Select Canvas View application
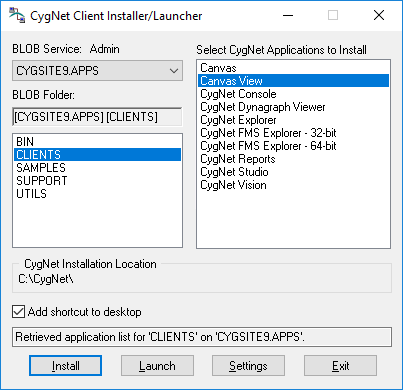The image size is (403, 390). pos(293,81)
